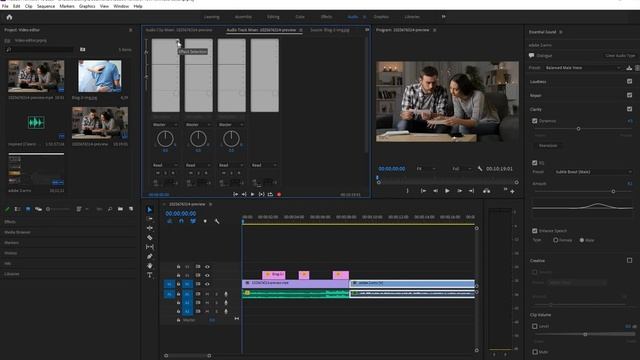Open the File menu
The image size is (640, 360).
pos(5,6)
